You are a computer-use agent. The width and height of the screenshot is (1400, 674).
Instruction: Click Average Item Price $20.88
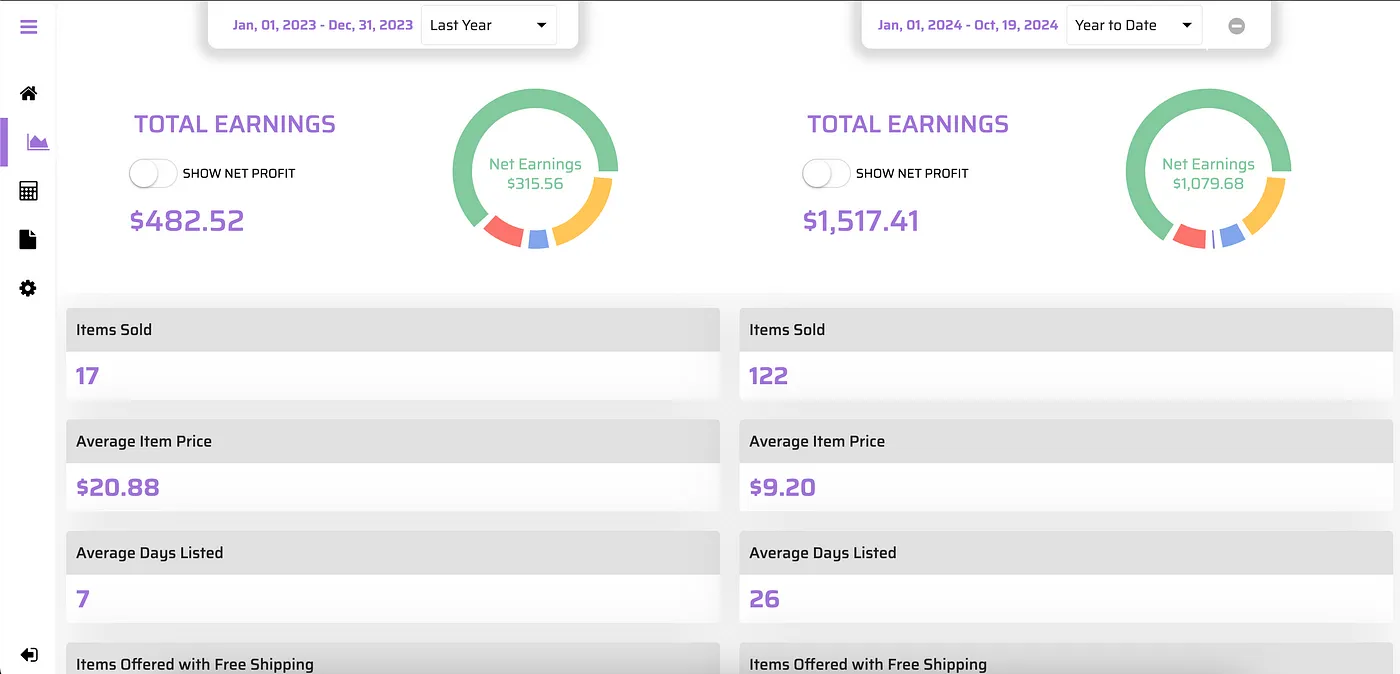click(x=118, y=488)
